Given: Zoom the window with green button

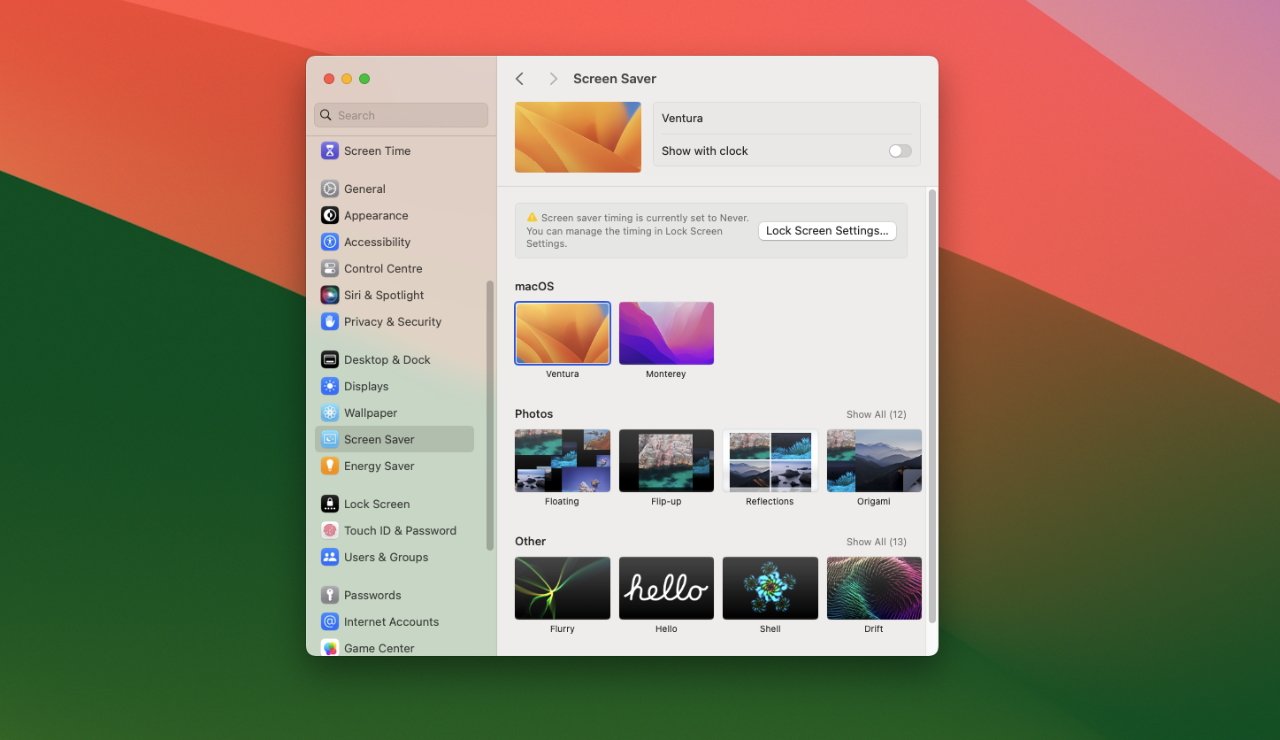Looking at the screenshot, I should coord(365,79).
